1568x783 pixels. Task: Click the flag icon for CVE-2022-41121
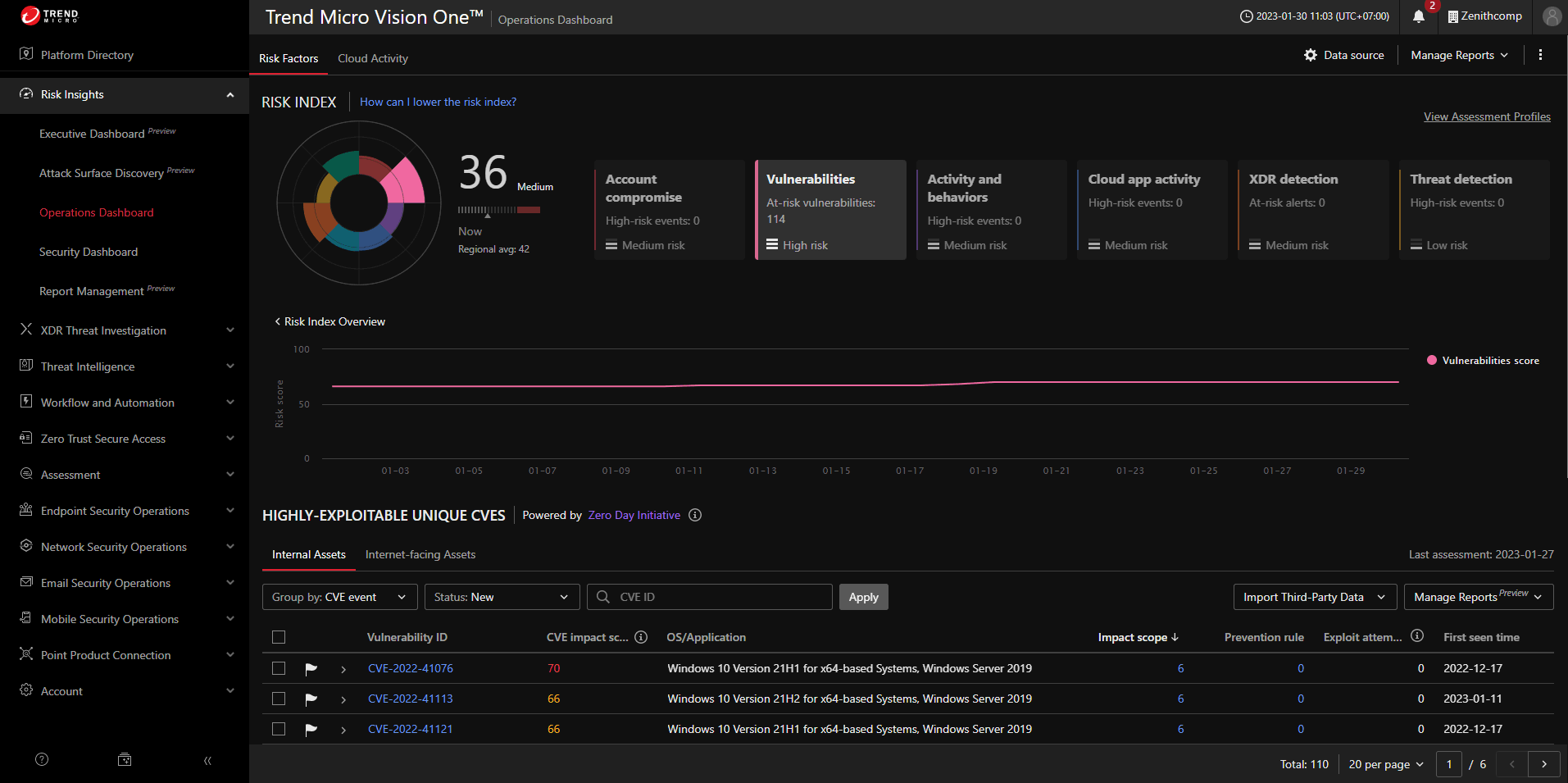(x=311, y=730)
